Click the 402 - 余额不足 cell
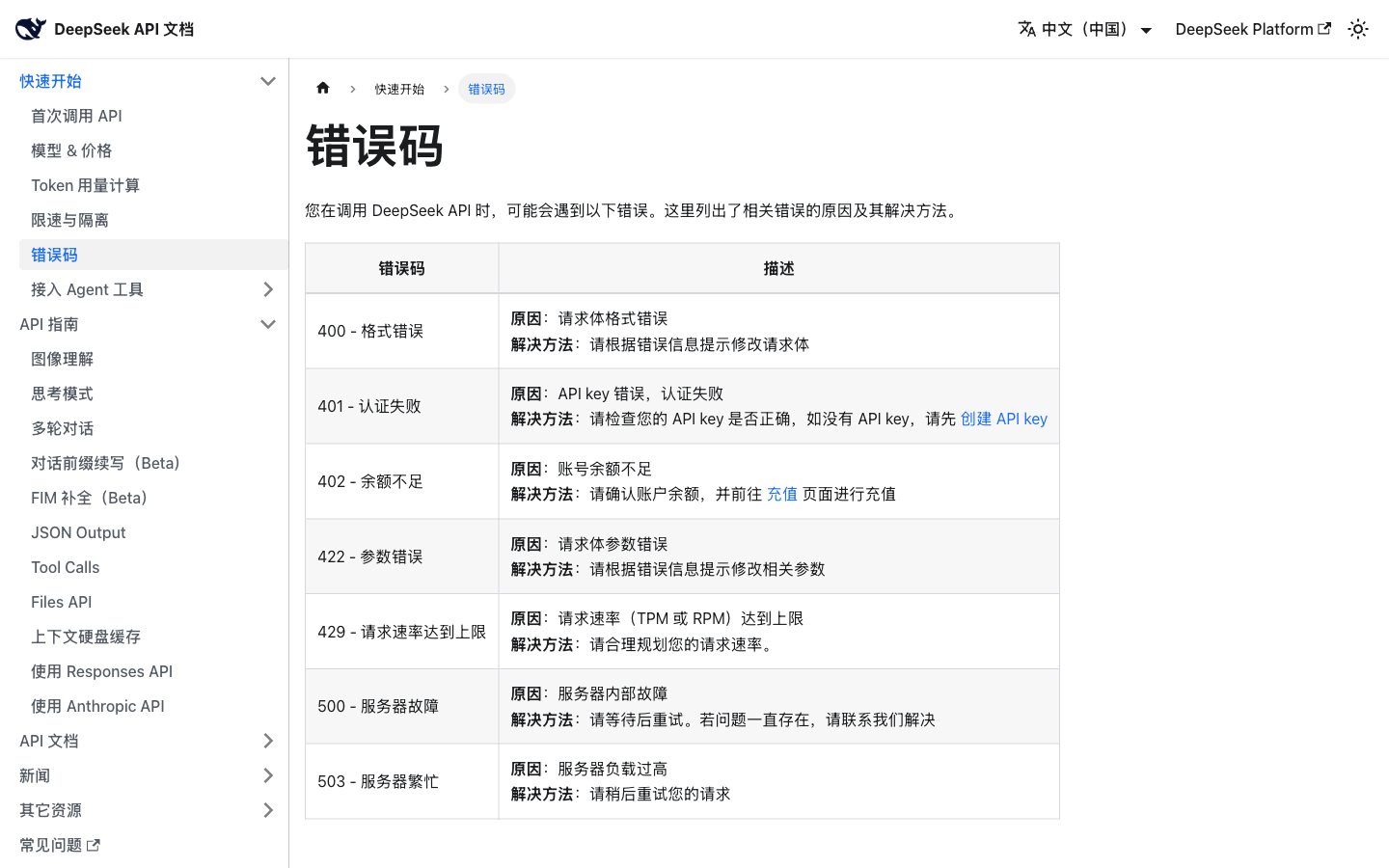This screenshot has height=868, width=1389. [401, 481]
